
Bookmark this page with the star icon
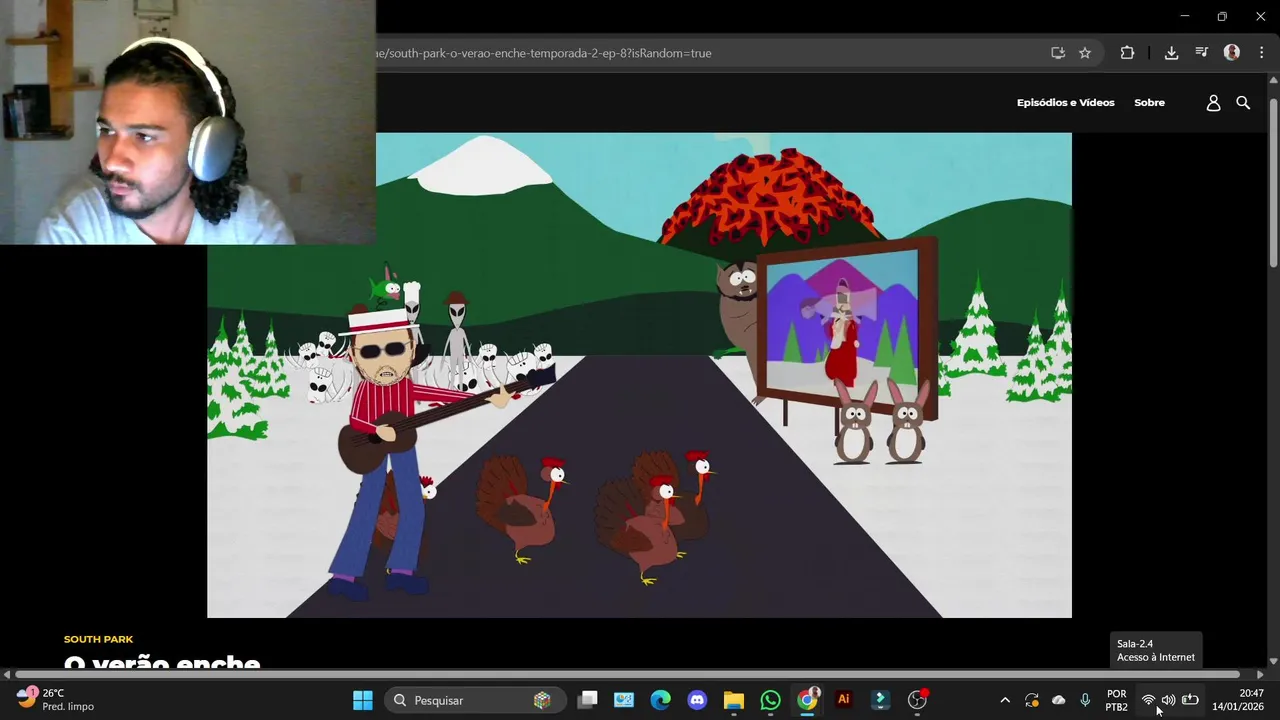(1085, 53)
